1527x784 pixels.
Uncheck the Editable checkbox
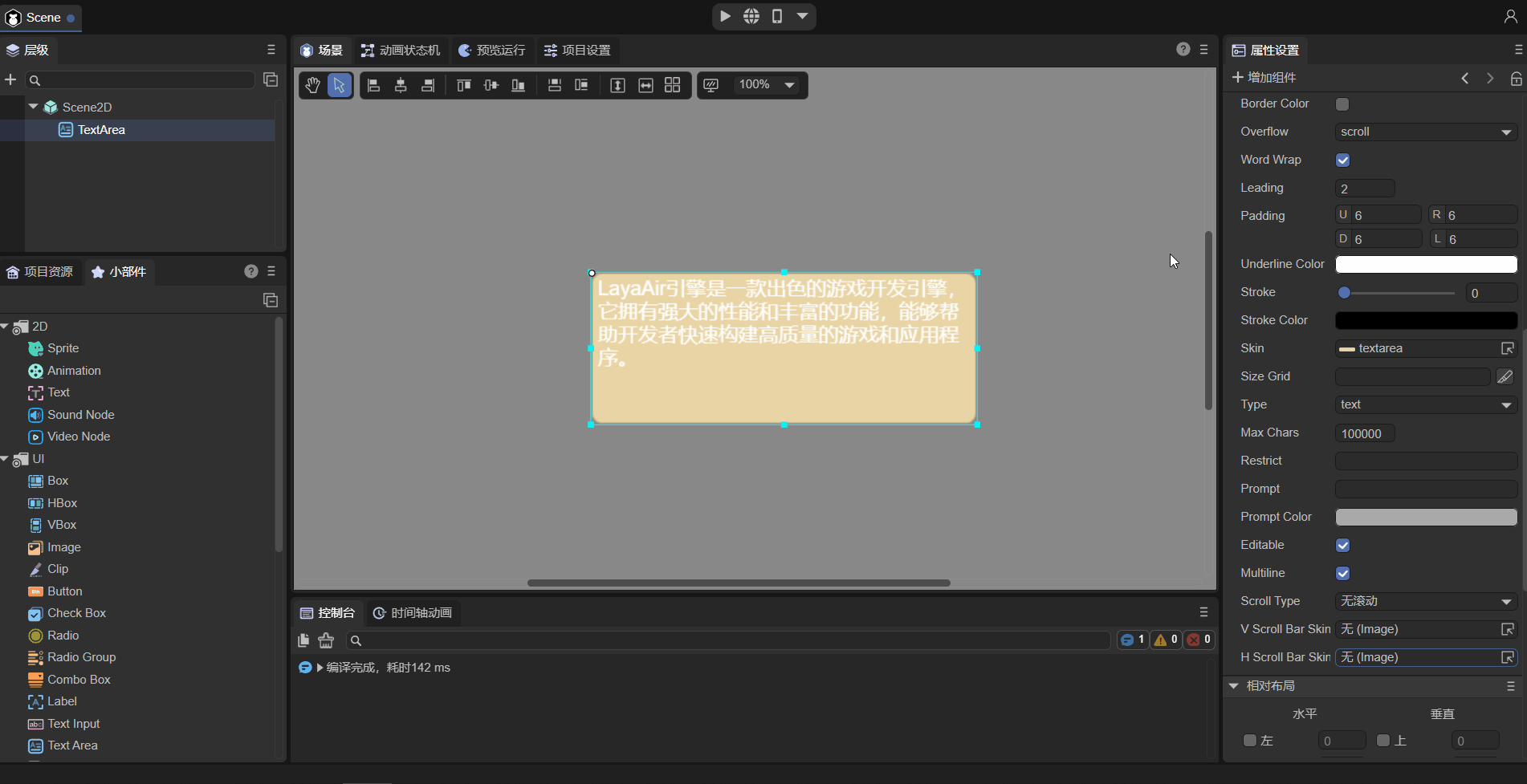tap(1342, 545)
